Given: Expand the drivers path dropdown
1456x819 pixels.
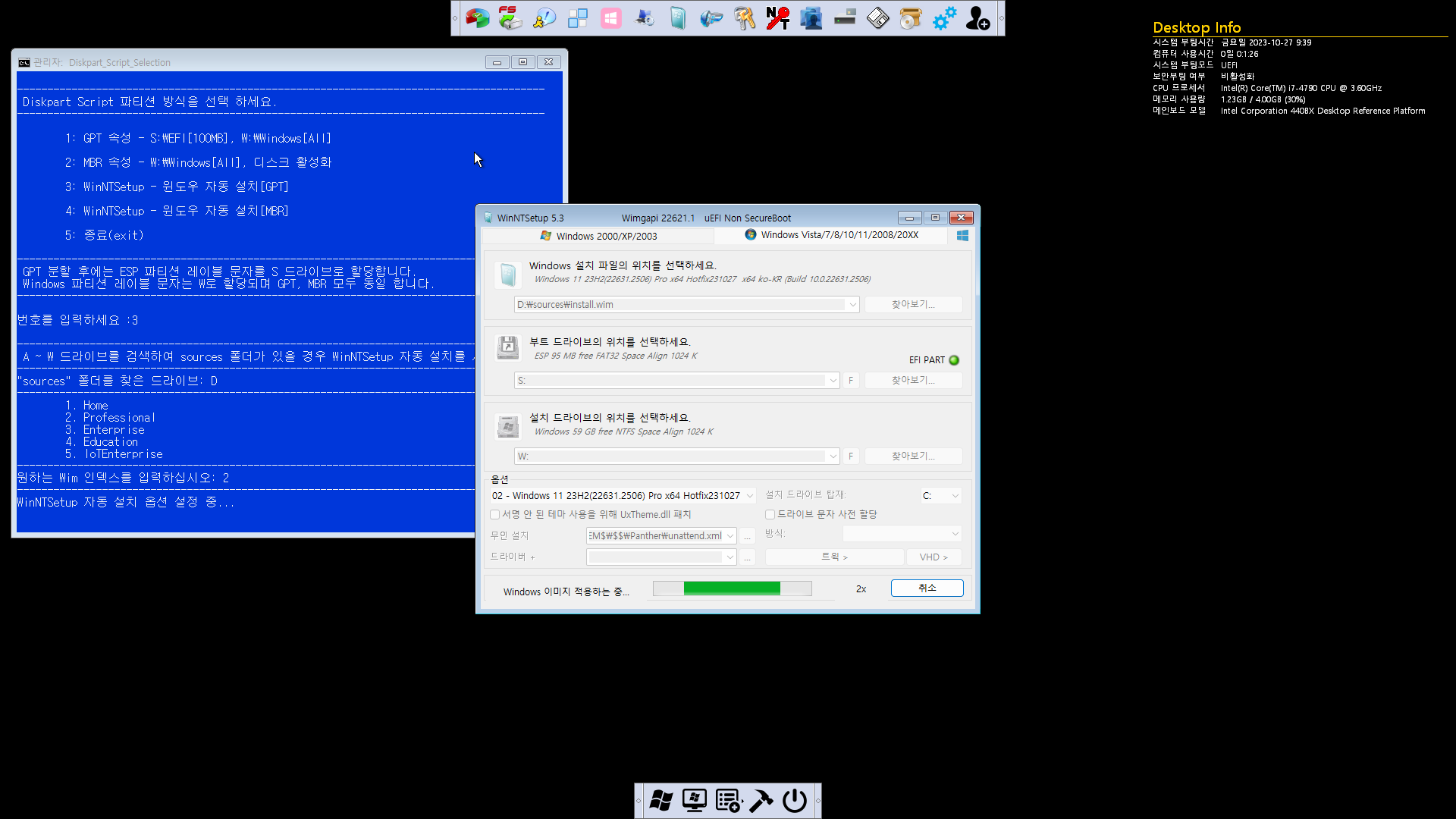Looking at the screenshot, I should point(730,557).
